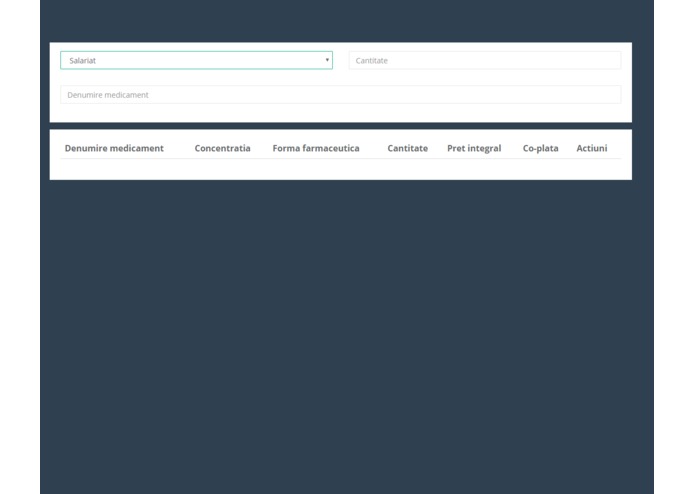Click the Denumire medicament column header
The image size is (695, 494).
pos(114,148)
